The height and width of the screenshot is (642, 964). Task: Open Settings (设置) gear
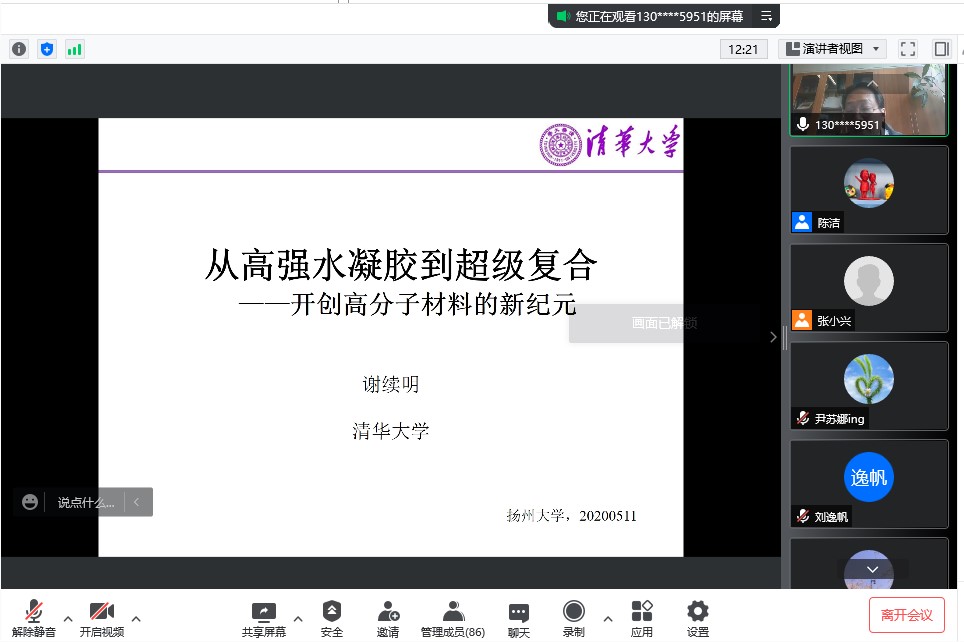point(698,618)
